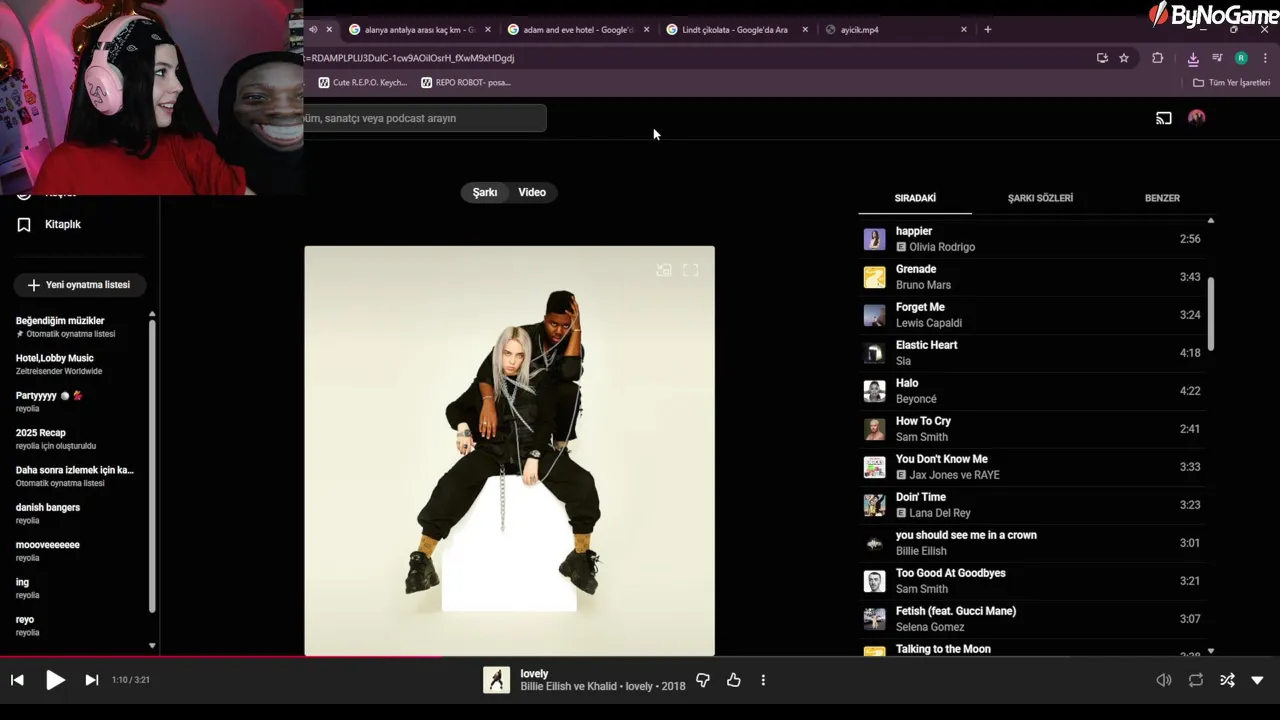Skip to the next track
Image resolution: width=1280 pixels, height=720 pixels.
click(91, 680)
